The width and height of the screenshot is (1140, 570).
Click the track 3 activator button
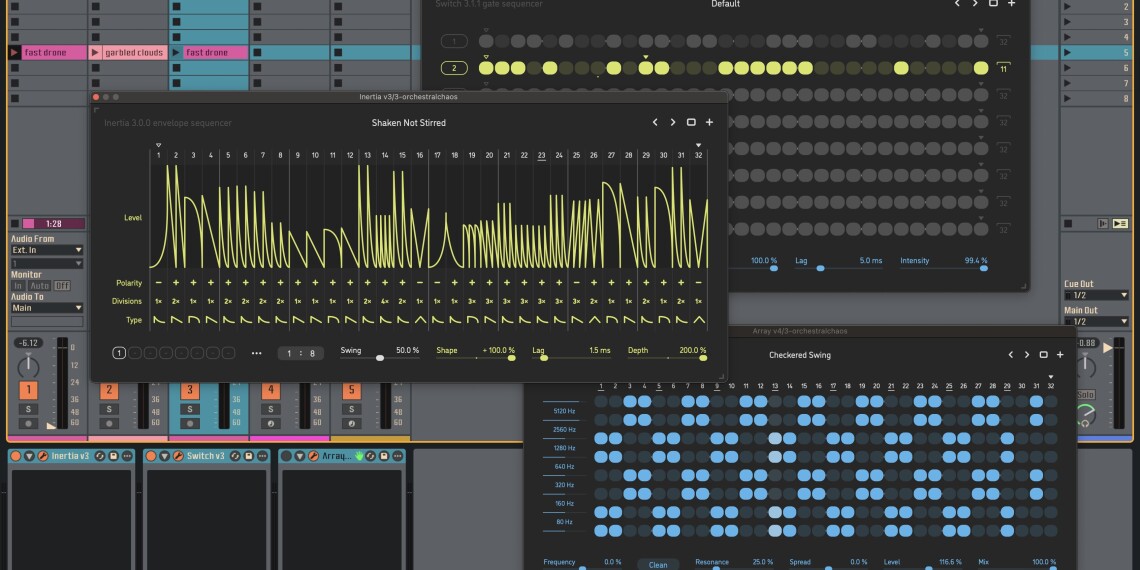[189, 390]
